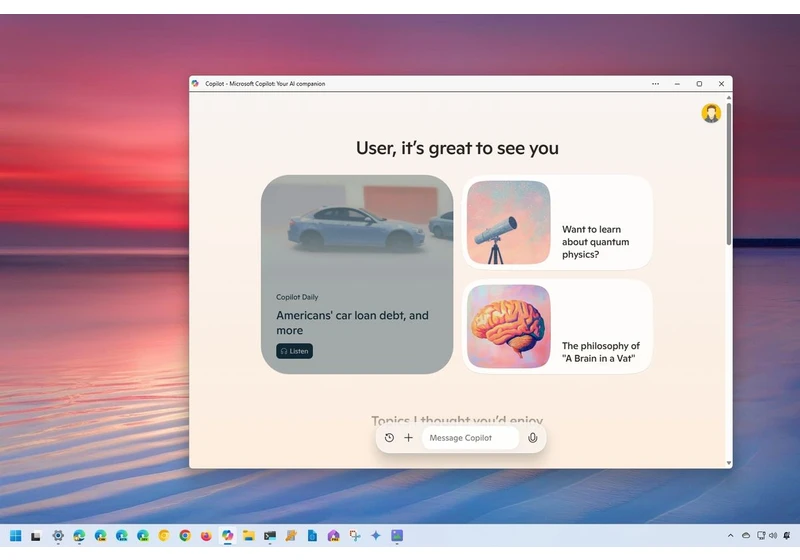Screen dimensions: 800x560
Task: Open the purple house PRE icon in taskbar
Action: click(x=334, y=536)
